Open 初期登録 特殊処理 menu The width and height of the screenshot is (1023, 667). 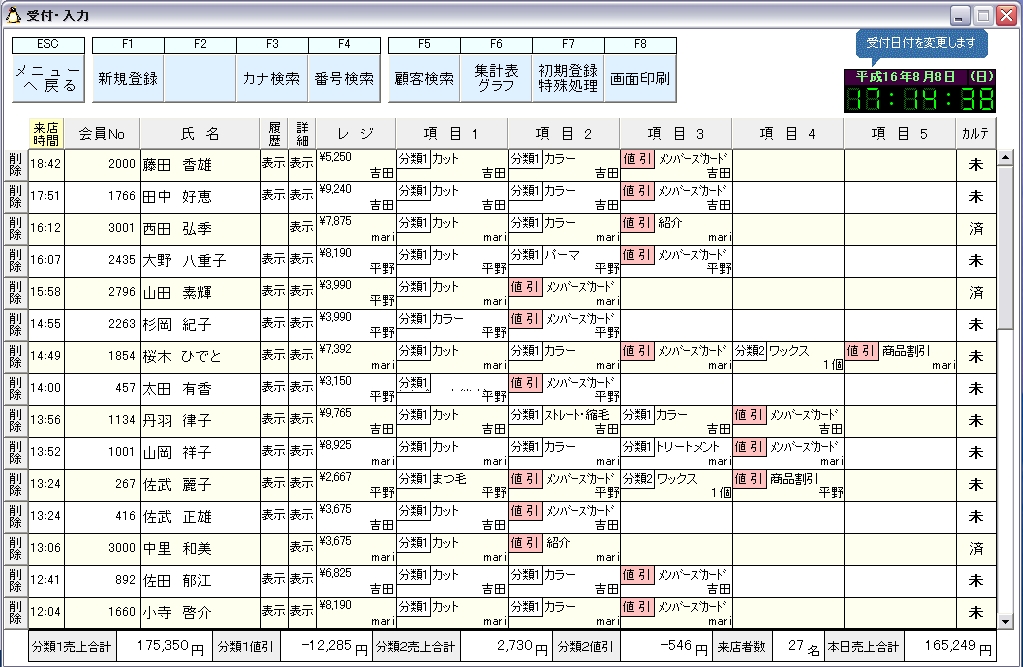point(568,78)
